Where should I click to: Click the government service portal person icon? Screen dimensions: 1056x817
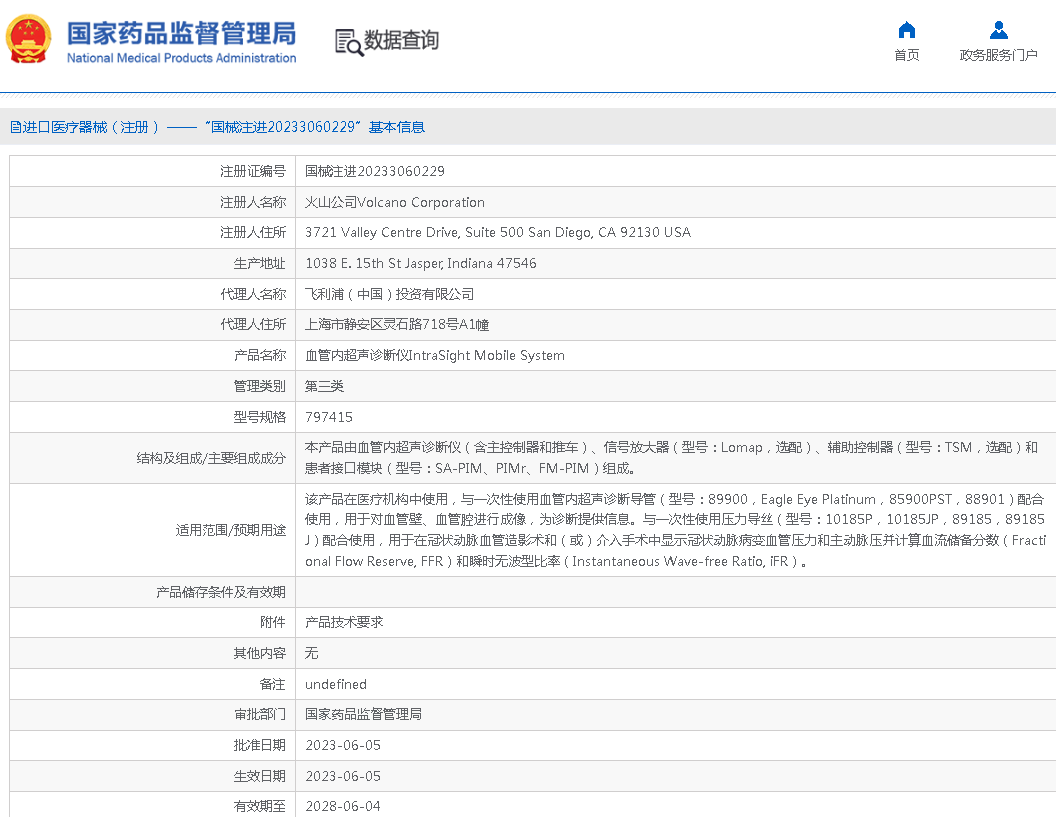pos(998,30)
